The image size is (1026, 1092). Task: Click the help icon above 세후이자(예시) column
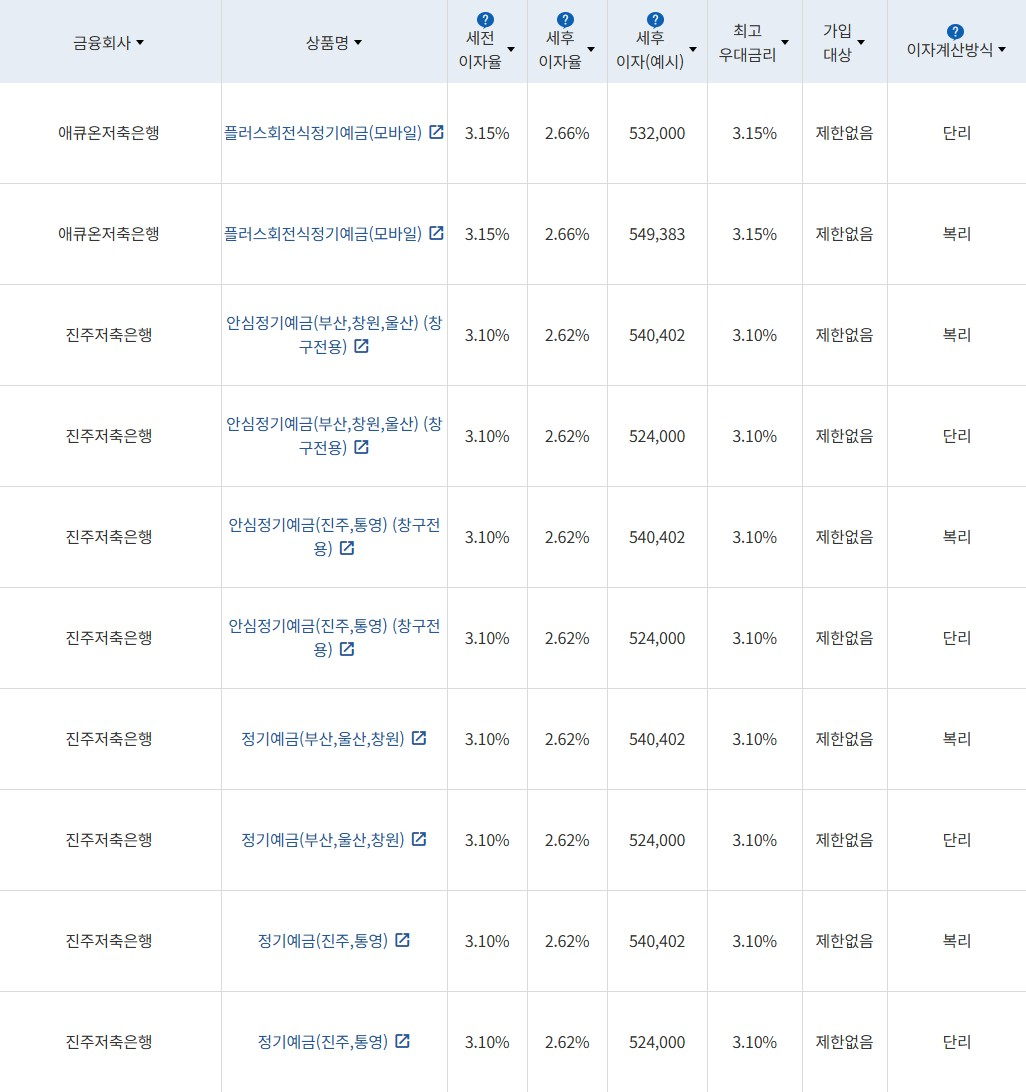click(653, 17)
